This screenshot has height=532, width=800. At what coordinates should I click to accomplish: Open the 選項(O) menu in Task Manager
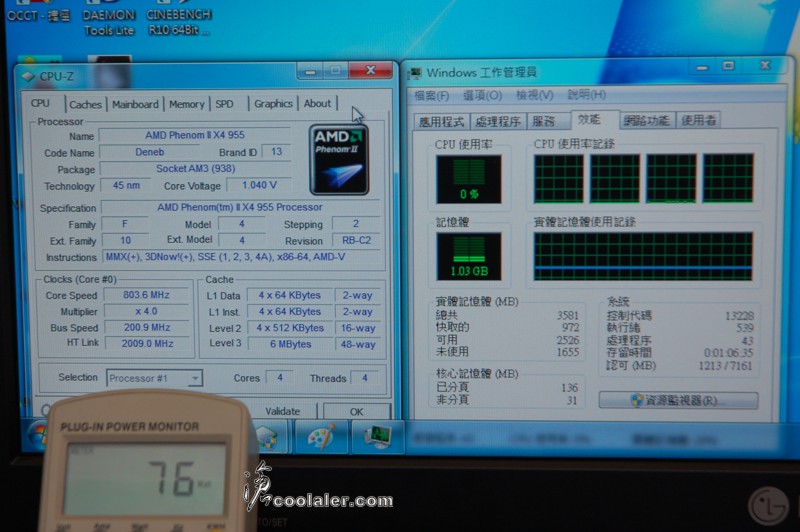point(482,95)
